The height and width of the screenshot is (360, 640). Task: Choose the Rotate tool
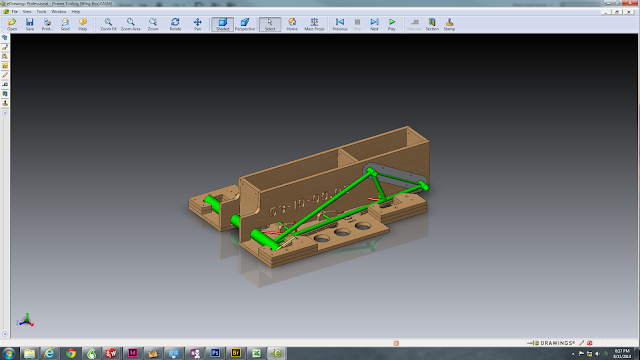click(x=175, y=24)
